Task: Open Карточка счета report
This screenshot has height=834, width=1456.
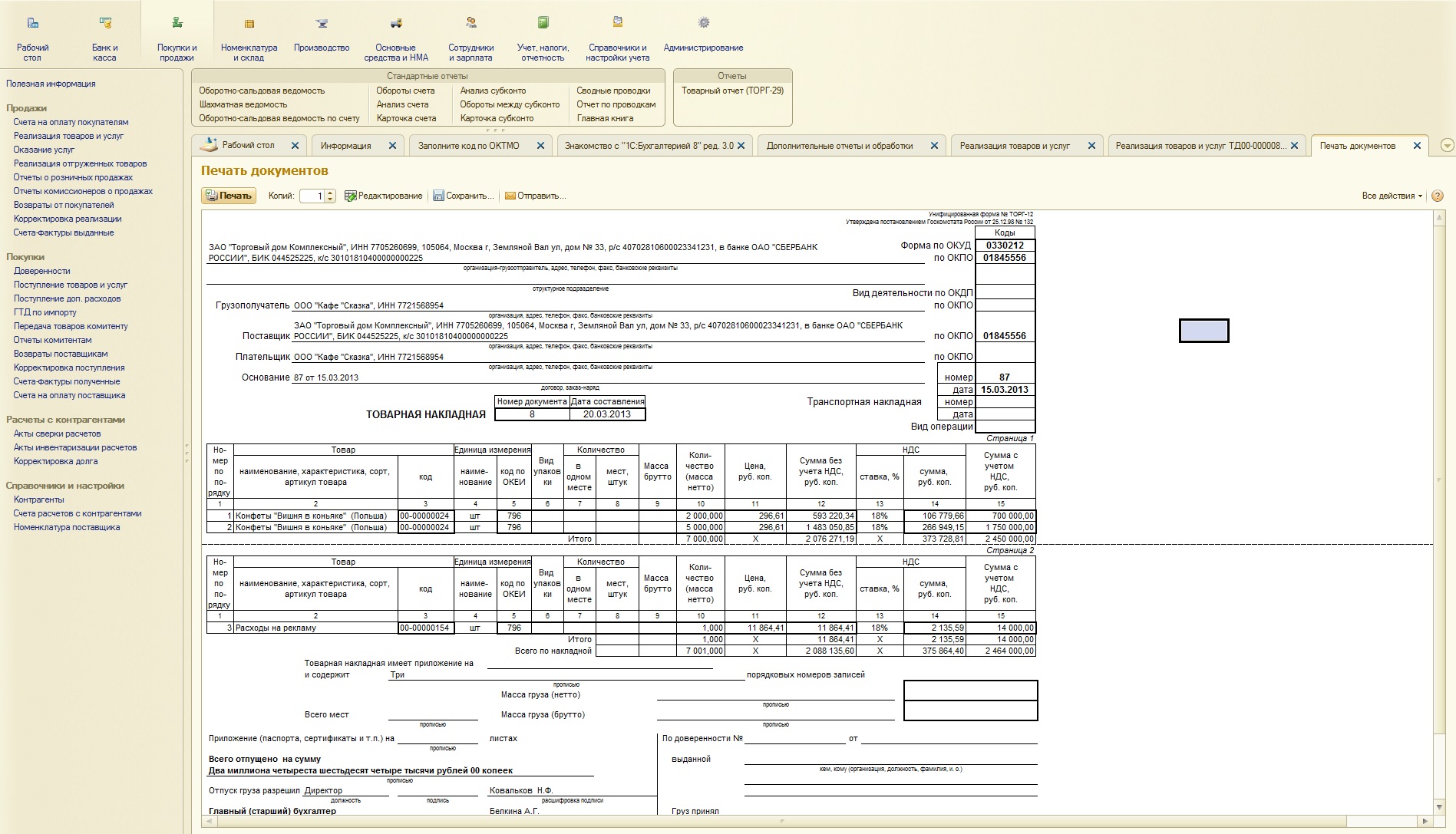Action: pyautogui.click(x=406, y=118)
